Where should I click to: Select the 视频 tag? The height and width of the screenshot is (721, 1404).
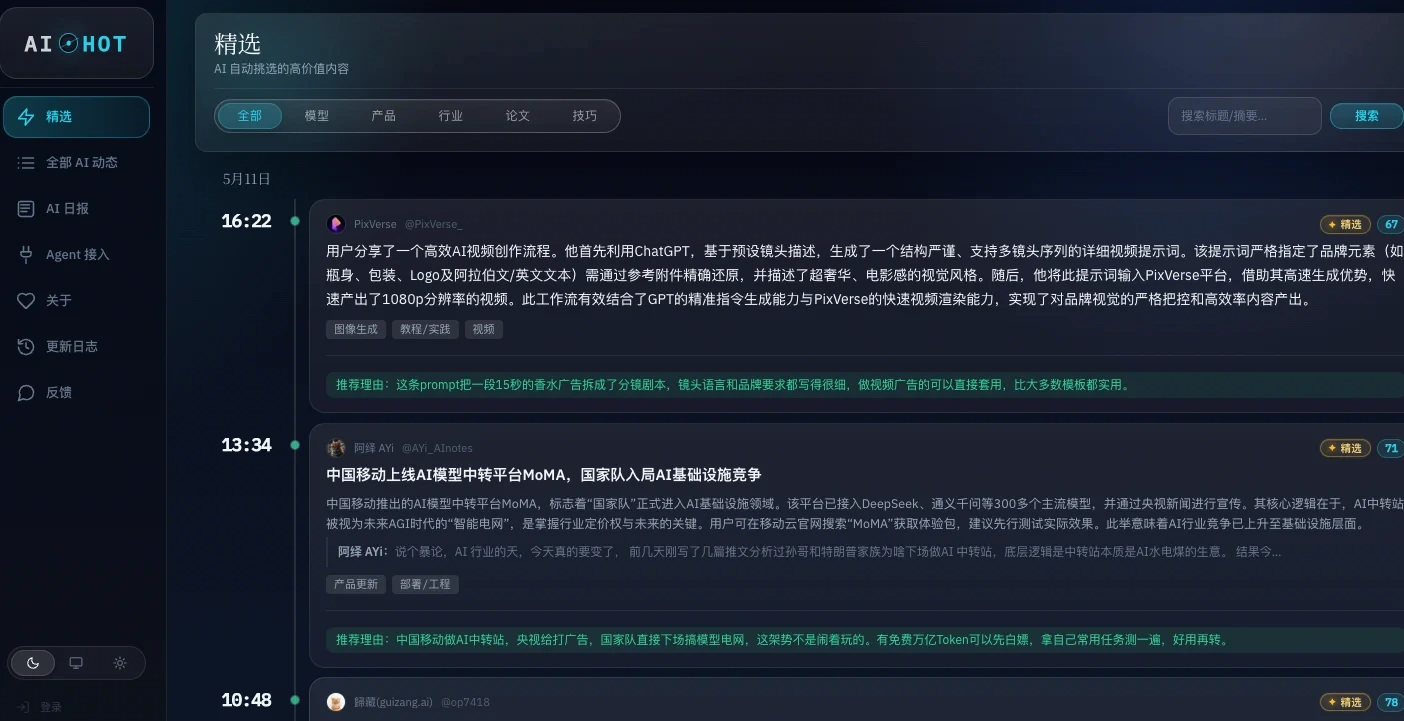[x=484, y=329]
